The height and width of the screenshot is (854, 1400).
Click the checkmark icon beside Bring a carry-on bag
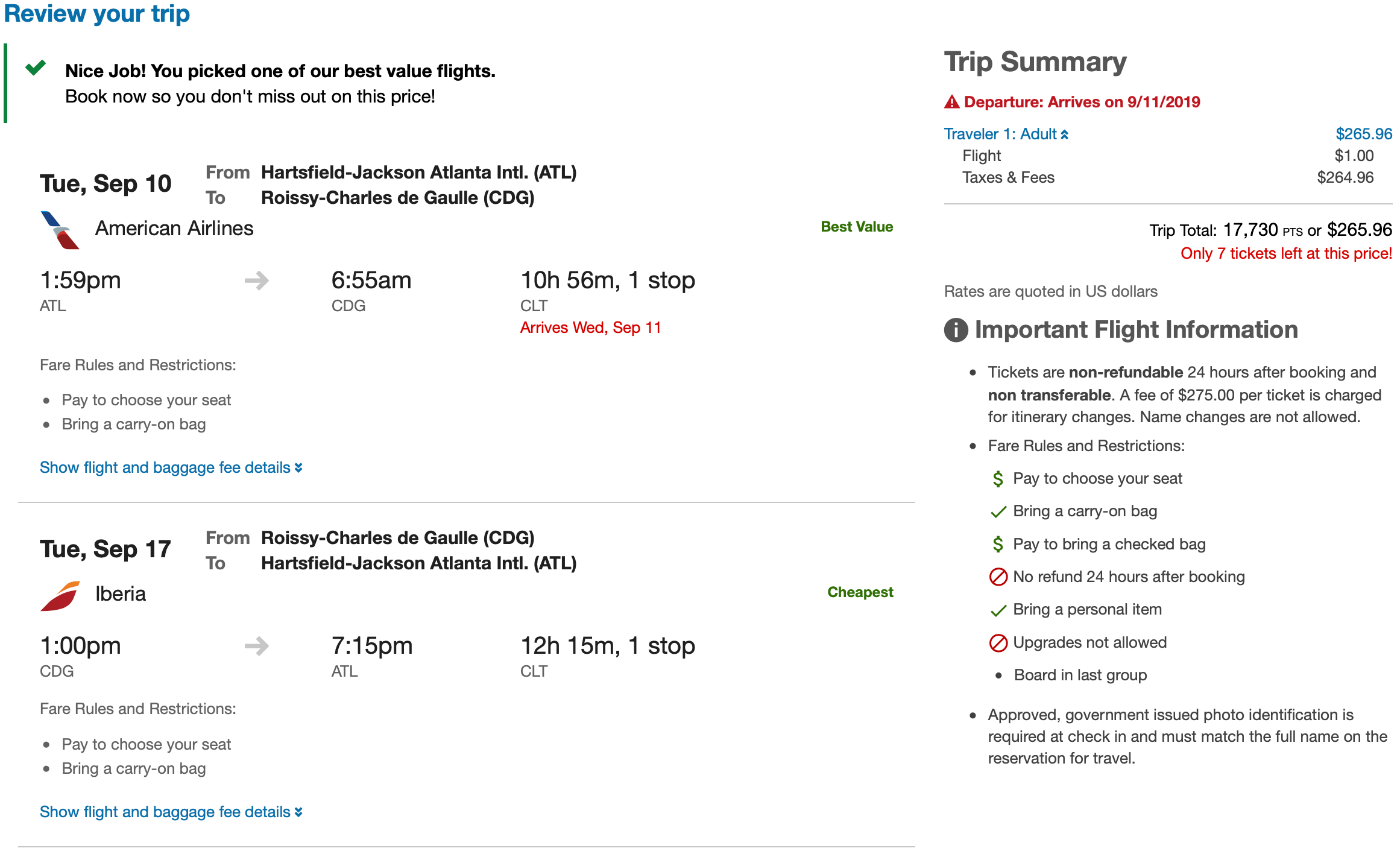(x=998, y=512)
